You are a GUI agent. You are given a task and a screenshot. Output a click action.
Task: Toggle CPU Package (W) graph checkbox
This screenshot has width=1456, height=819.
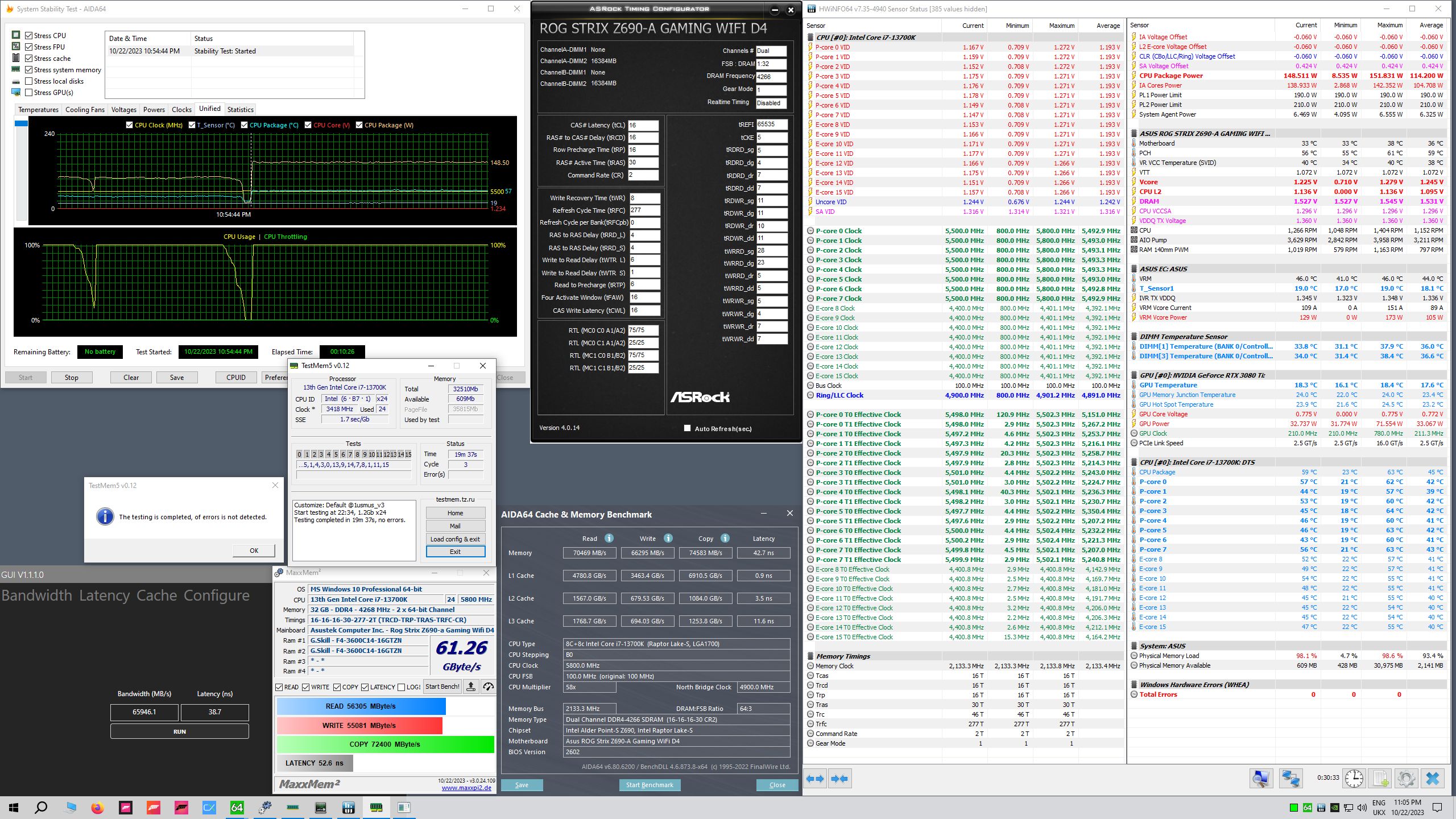(359, 125)
